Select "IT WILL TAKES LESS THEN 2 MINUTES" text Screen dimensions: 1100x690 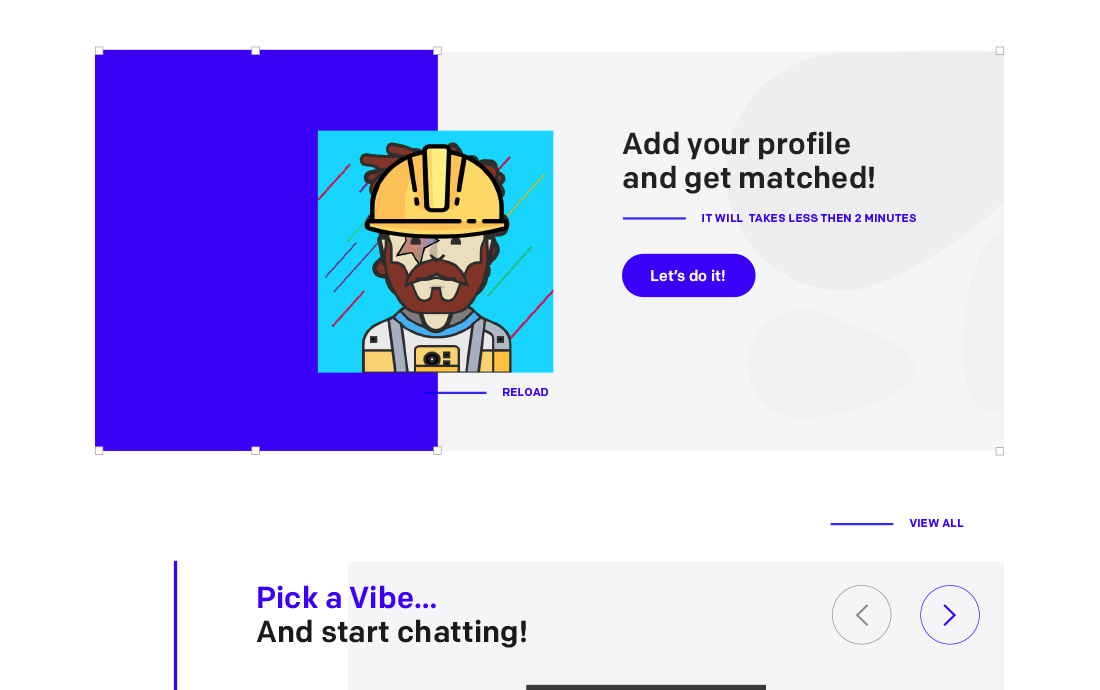[809, 218]
